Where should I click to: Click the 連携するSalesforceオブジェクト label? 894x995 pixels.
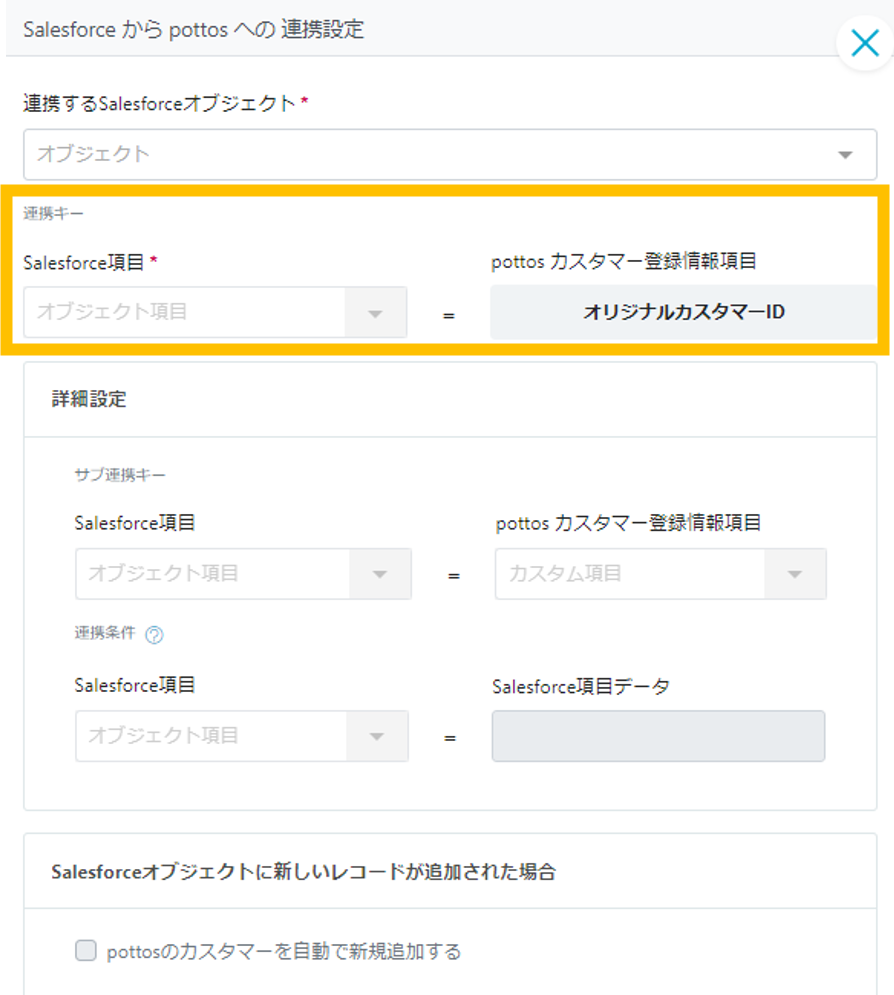(159, 103)
